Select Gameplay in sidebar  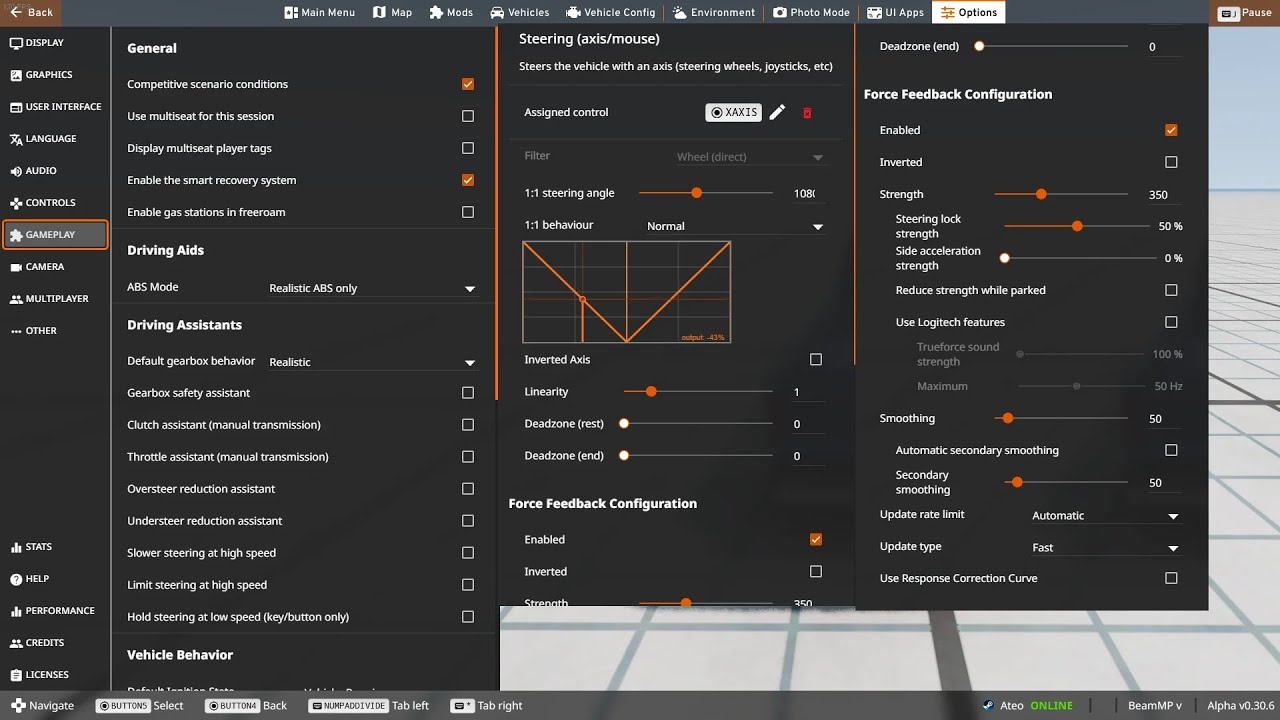[55, 235]
